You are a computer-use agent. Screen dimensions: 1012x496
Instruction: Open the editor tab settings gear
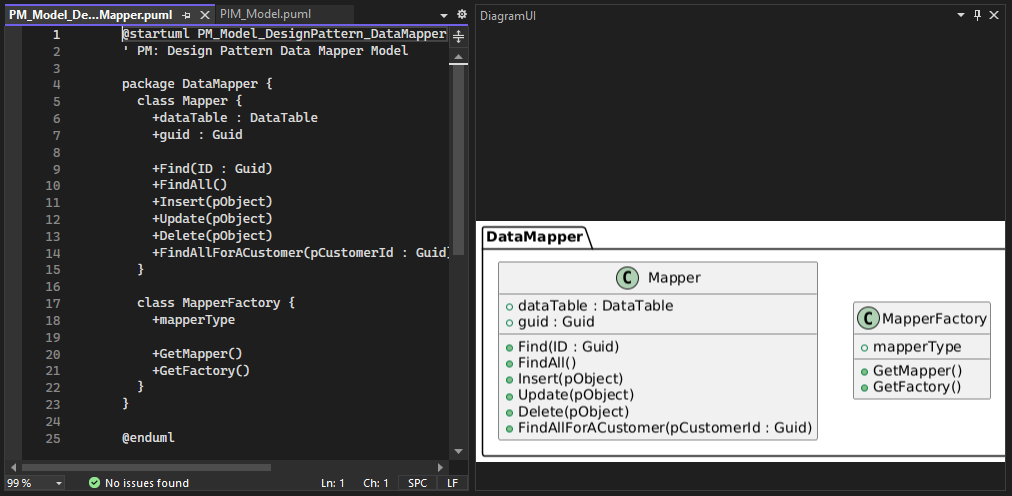(461, 14)
